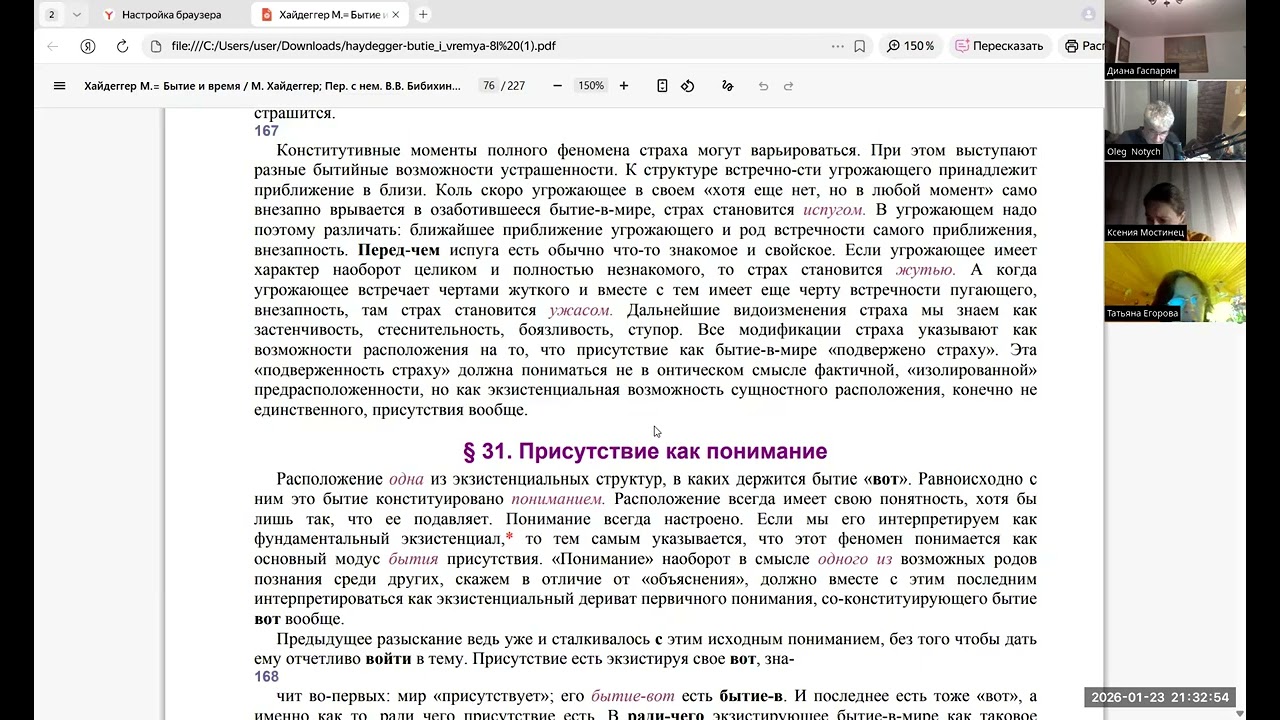Click heading § 31. Присутствие как понимание
The image size is (1280, 720).
pos(645,451)
